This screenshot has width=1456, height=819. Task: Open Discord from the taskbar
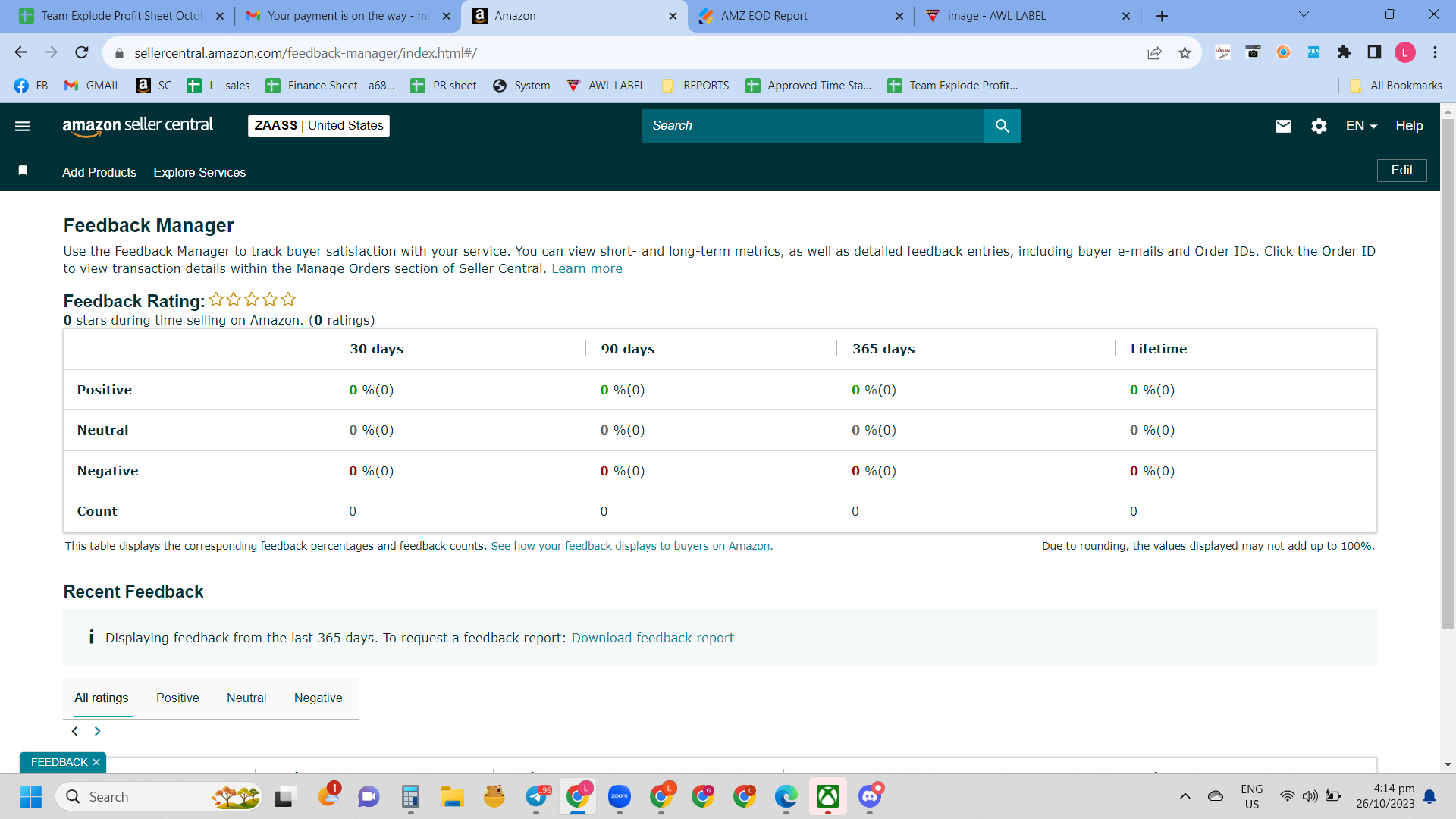click(870, 797)
